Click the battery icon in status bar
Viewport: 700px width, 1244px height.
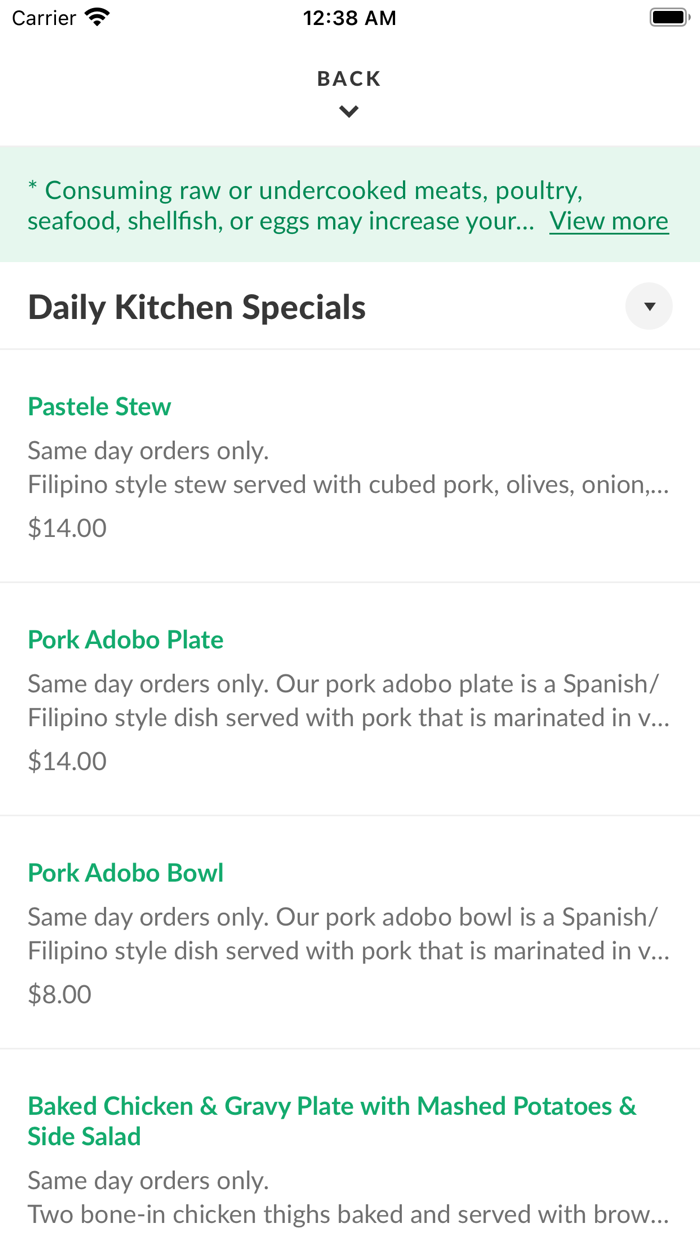(x=667, y=17)
